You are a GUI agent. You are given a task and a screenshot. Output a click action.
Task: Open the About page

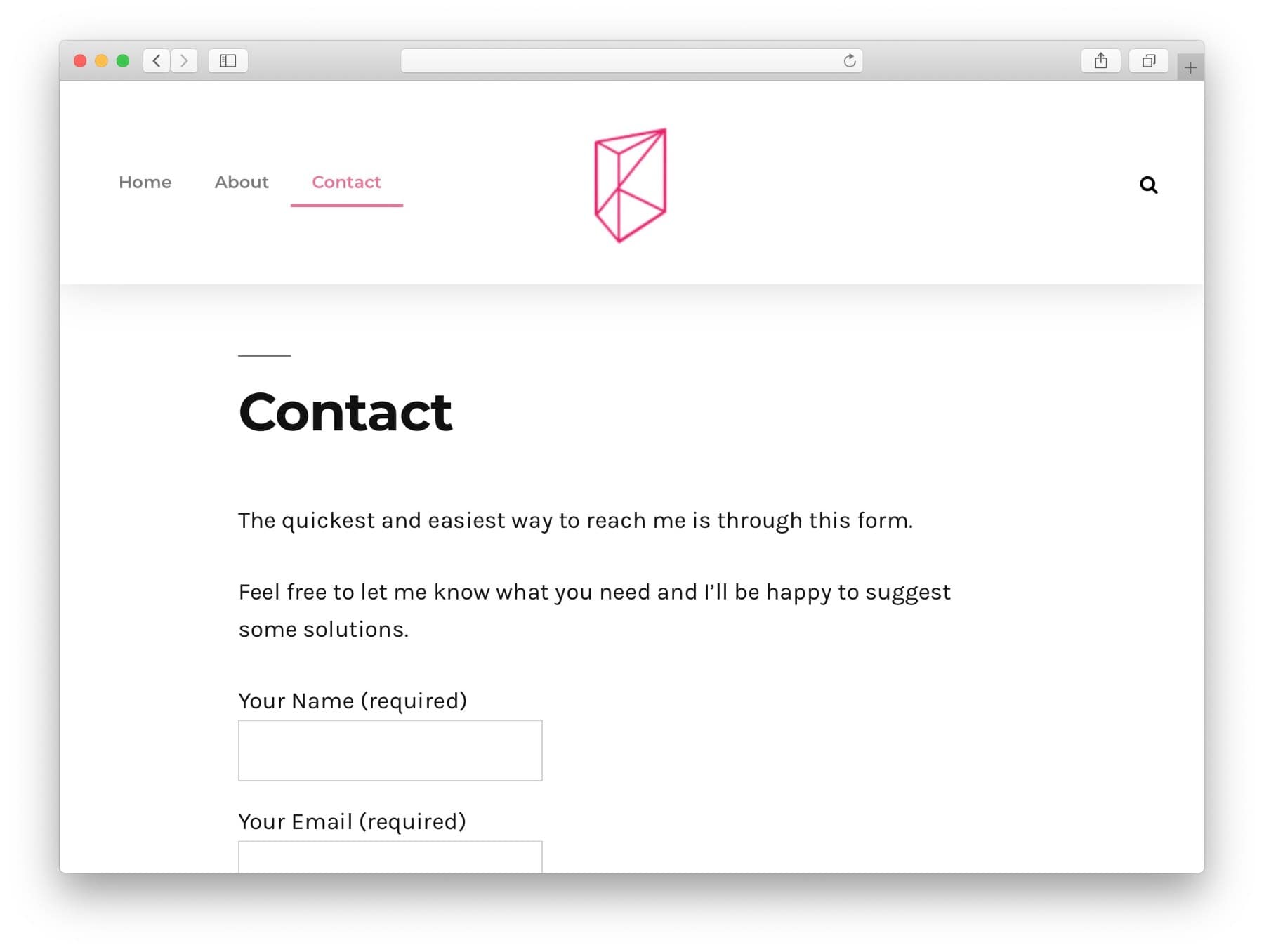[x=242, y=183]
